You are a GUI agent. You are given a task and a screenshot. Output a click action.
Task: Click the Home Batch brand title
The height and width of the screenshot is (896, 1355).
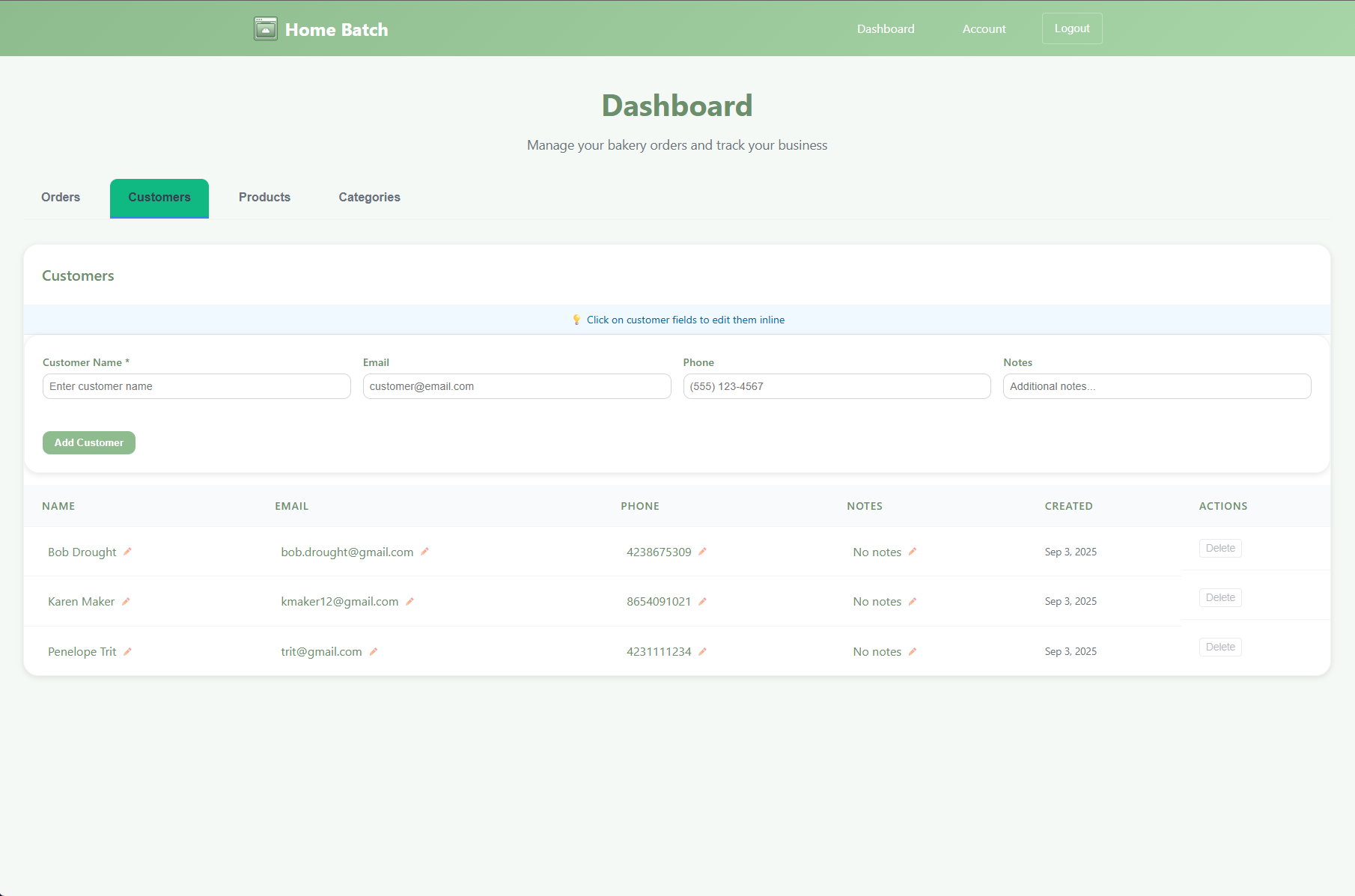[x=337, y=29]
